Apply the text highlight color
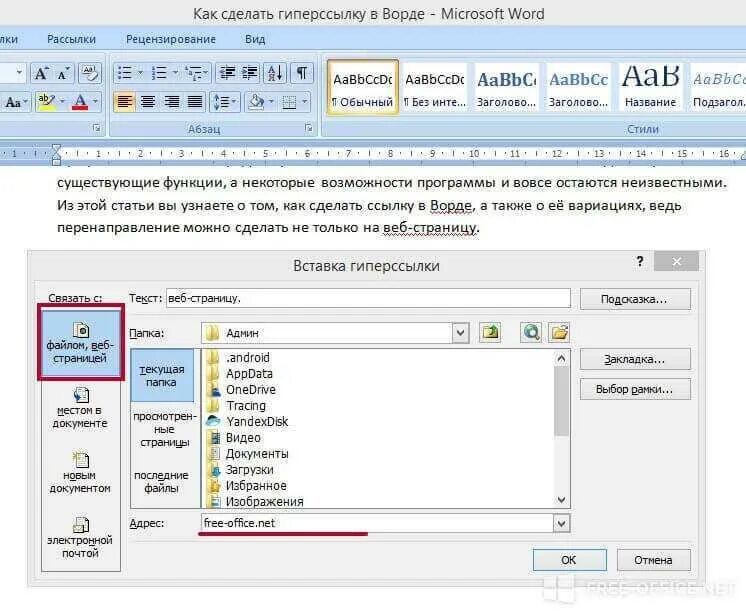746x612 pixels. pyautogui.click(x=47, y=101)
